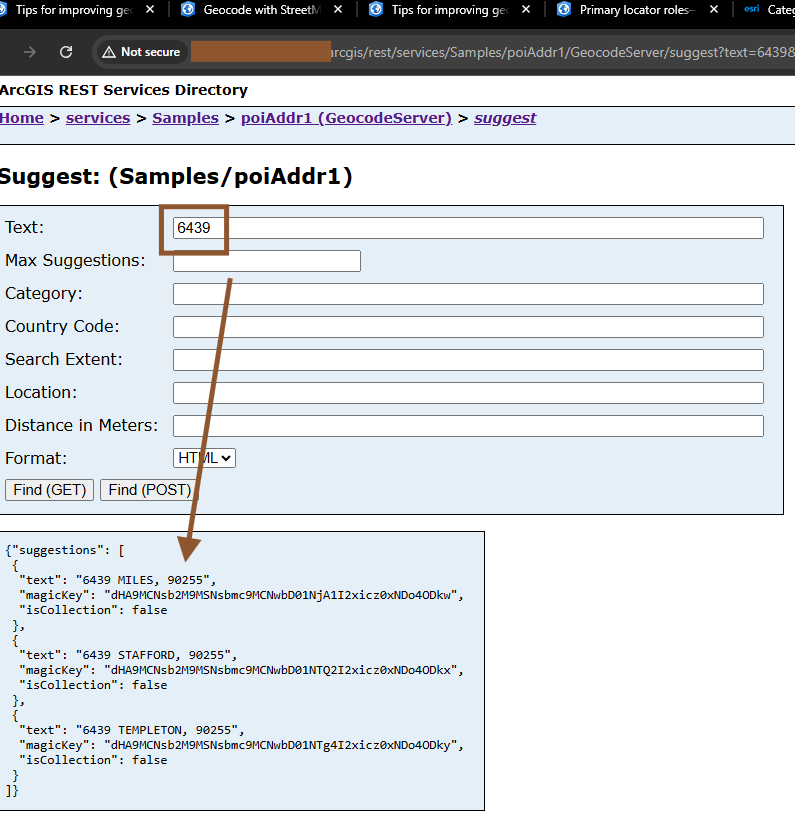
Task: Click the Search Extent input field
Action: pos(468,359)
